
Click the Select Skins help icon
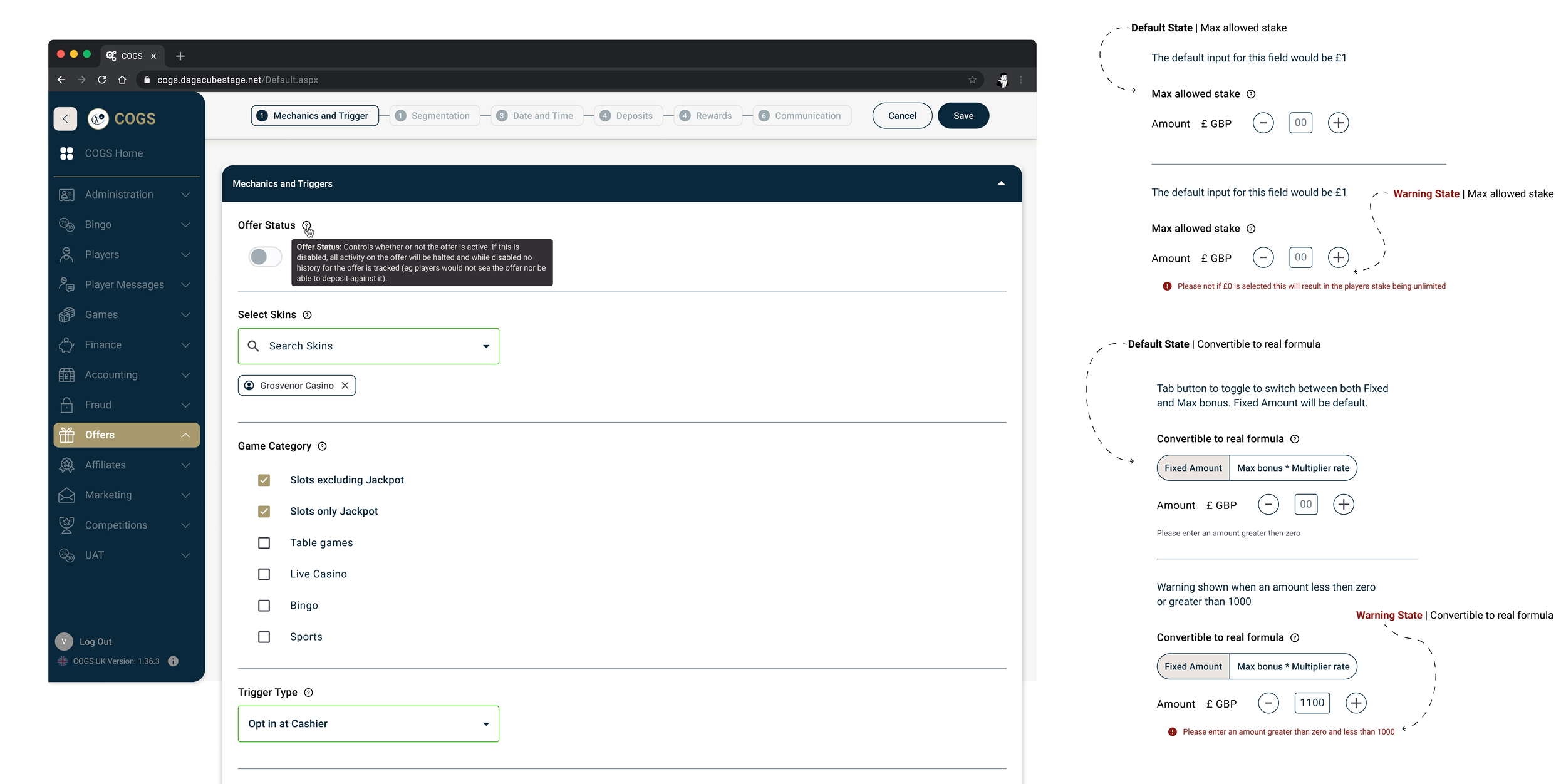click(x=307, y=315)
